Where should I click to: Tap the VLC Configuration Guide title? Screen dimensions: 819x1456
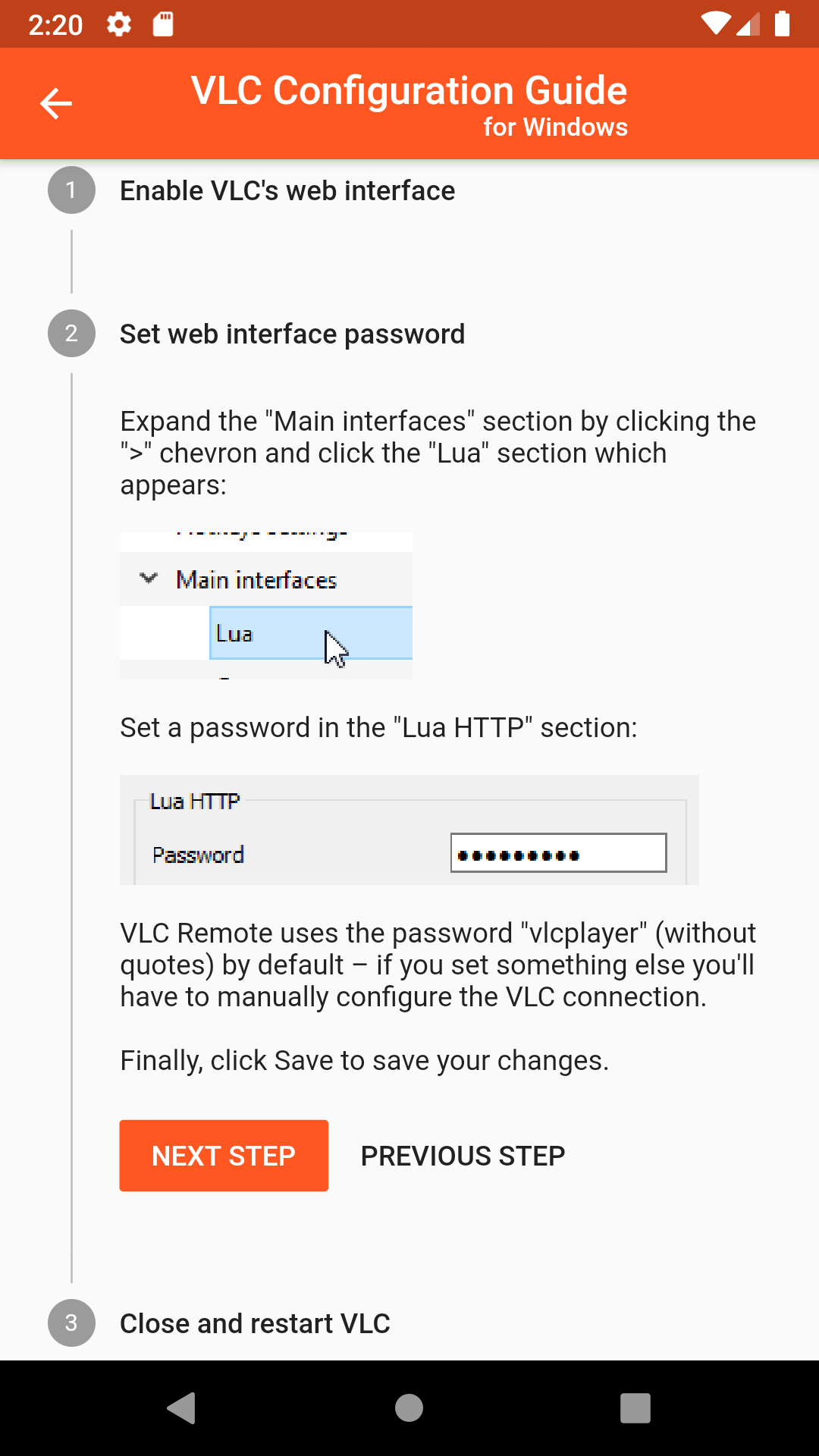point(409,91)
